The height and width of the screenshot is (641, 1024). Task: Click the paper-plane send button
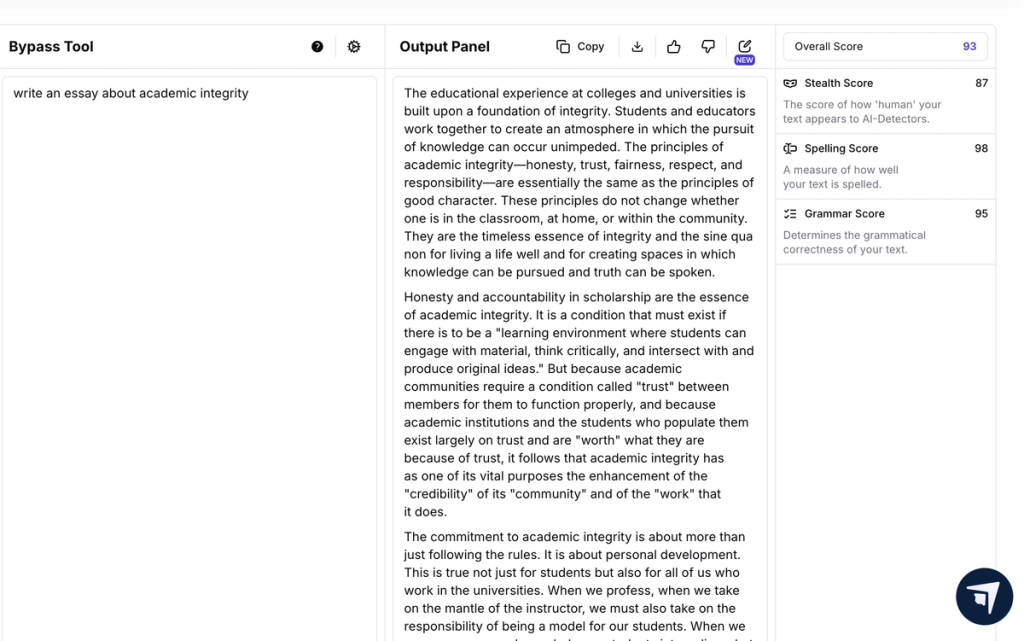pyautogui.click(x=984, y=596)
